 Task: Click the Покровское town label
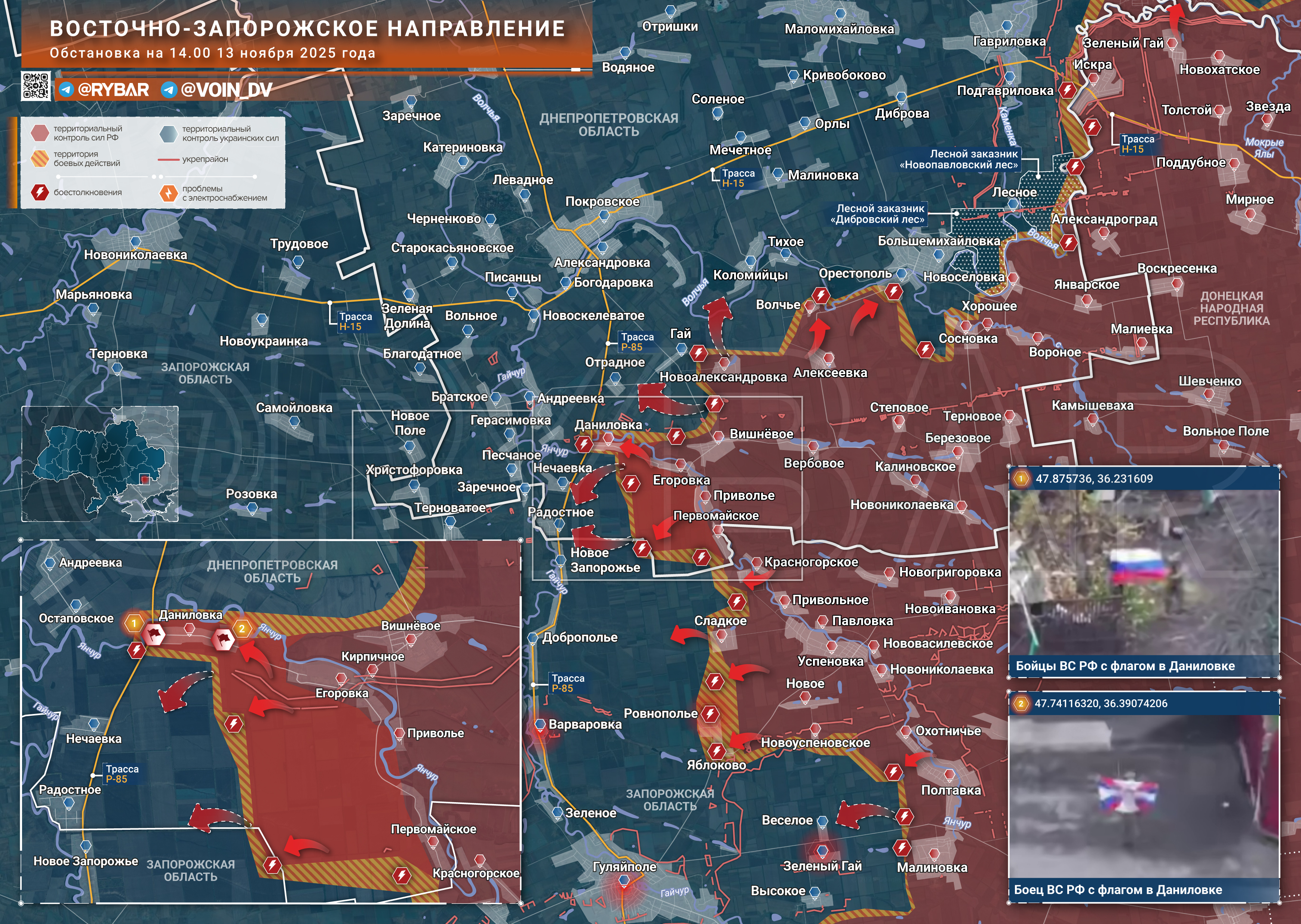602,201
